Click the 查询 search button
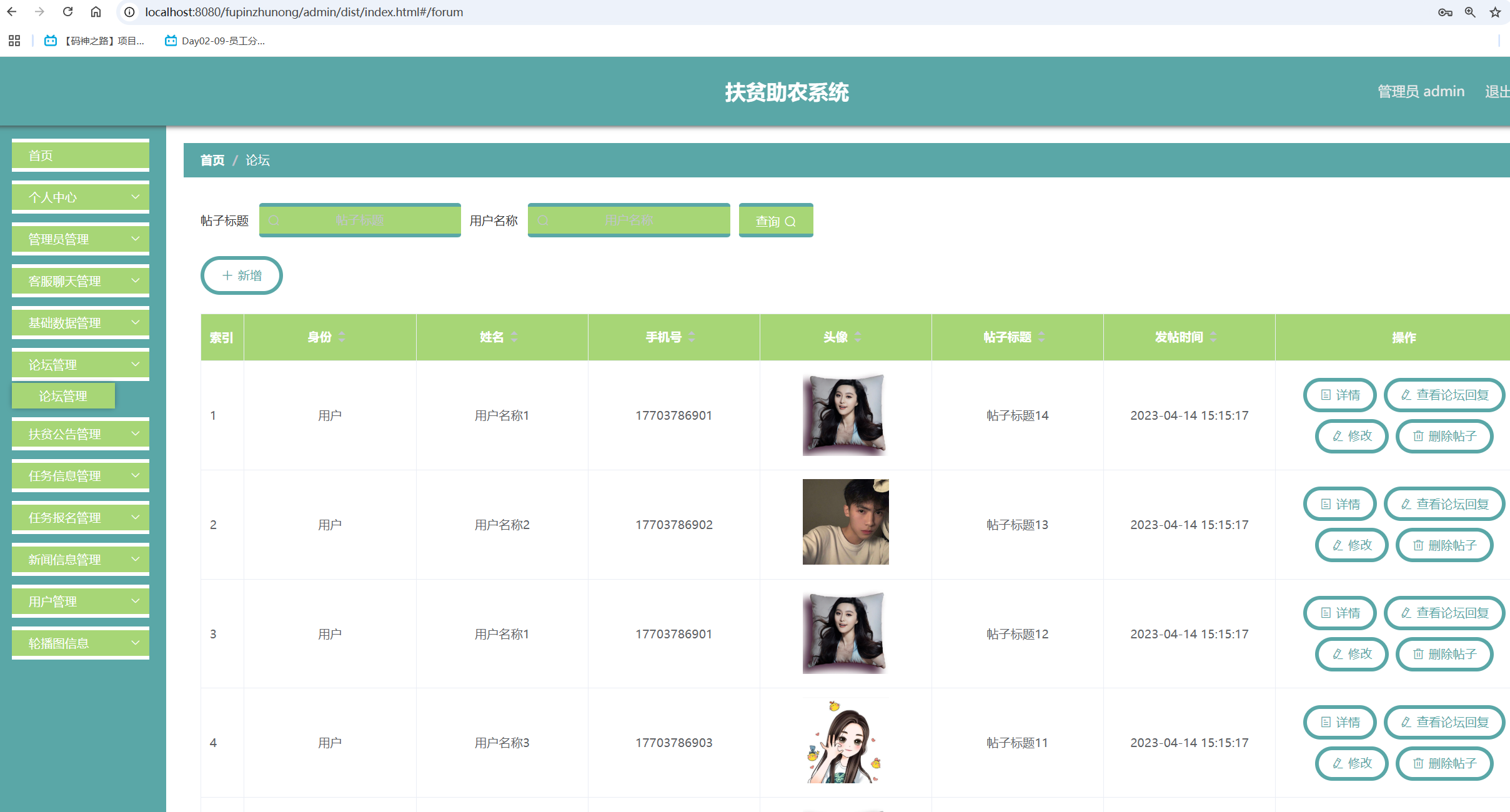The height and width of the screenshot is (812, 1510). (775, 221)
